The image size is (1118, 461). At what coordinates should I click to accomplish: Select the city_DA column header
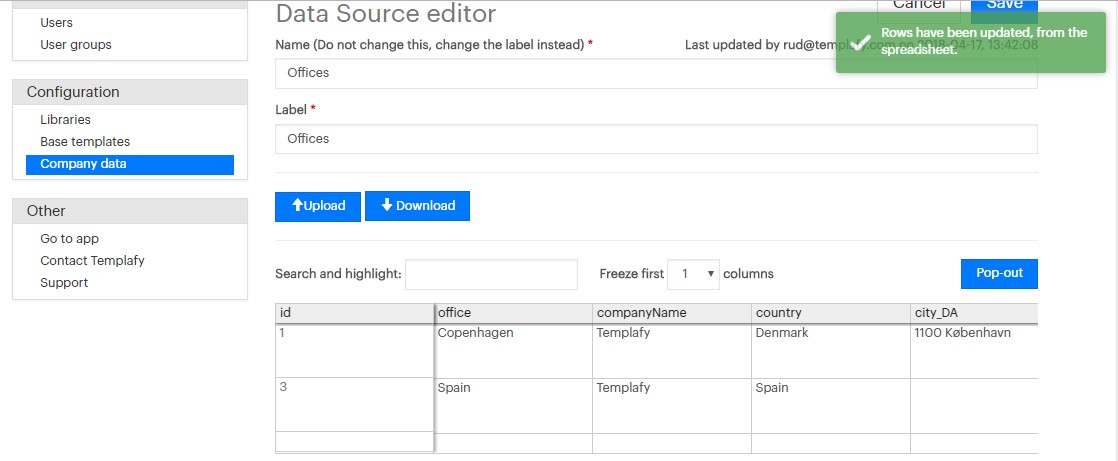point(974,314)
